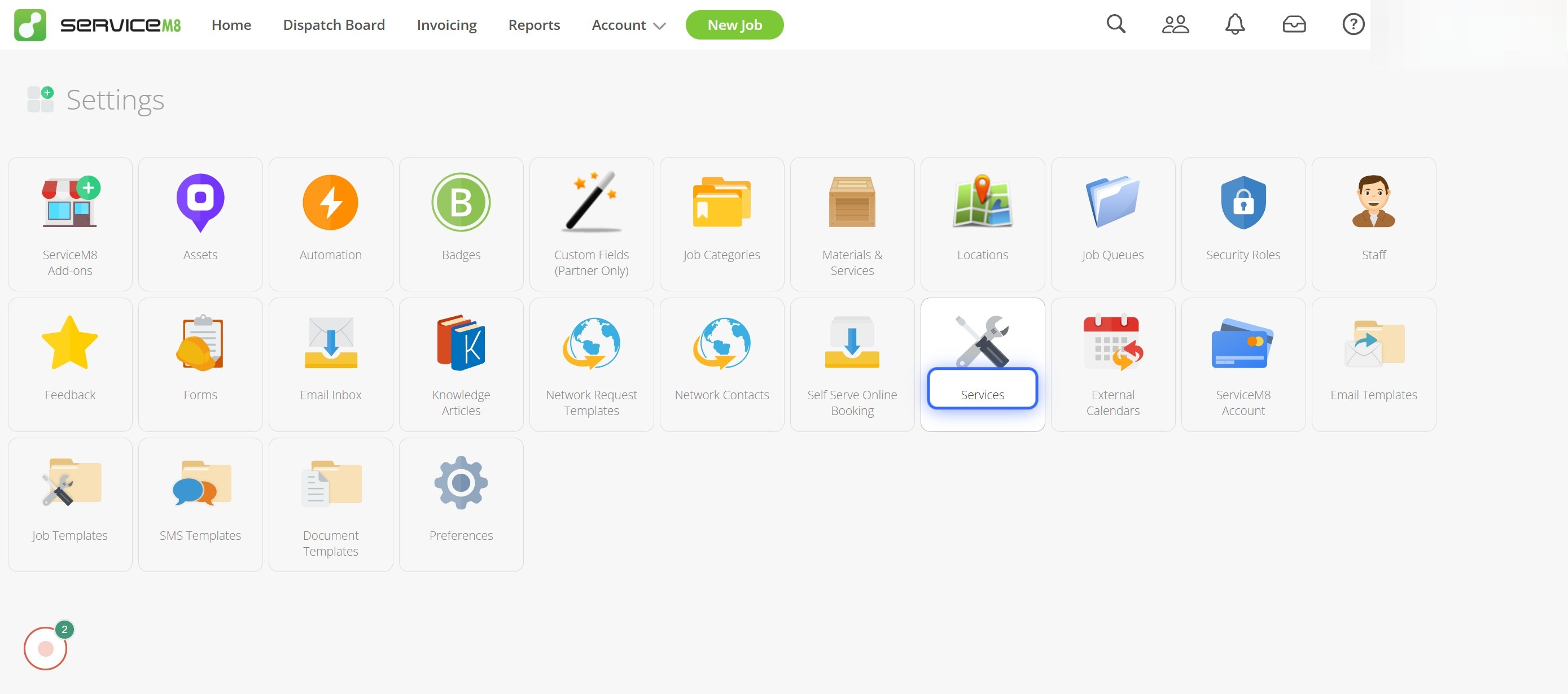The width and height of the screenshot is (1568, 694).
Task: Open Security Roles shield tile
Action: point(1242,224)
